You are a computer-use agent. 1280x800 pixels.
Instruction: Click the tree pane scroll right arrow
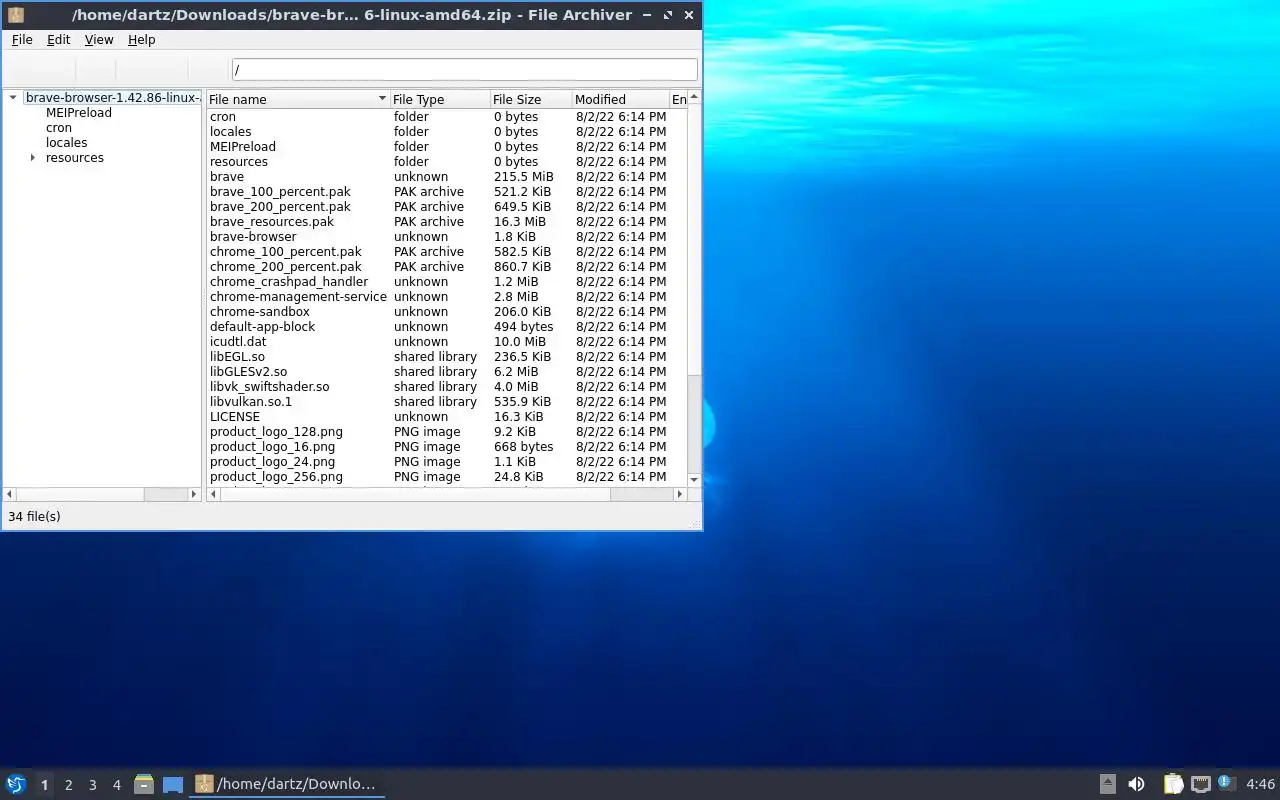(x=194, y=494)
